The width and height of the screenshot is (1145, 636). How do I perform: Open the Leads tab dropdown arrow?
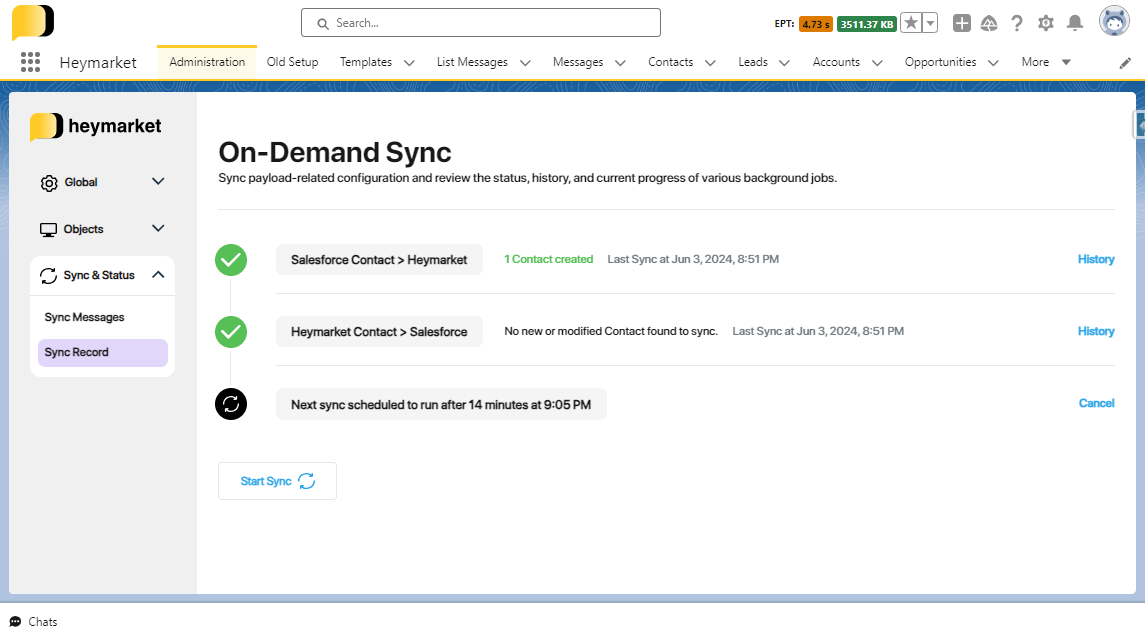pos(784,63)
